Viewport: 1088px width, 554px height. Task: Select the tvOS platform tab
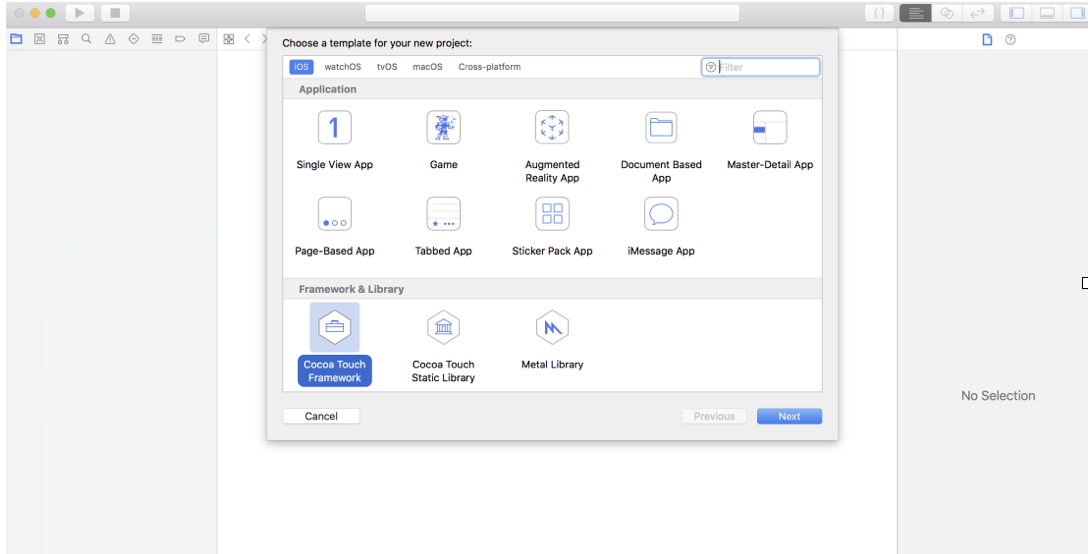pyautogui.click(x=387, y=67)
